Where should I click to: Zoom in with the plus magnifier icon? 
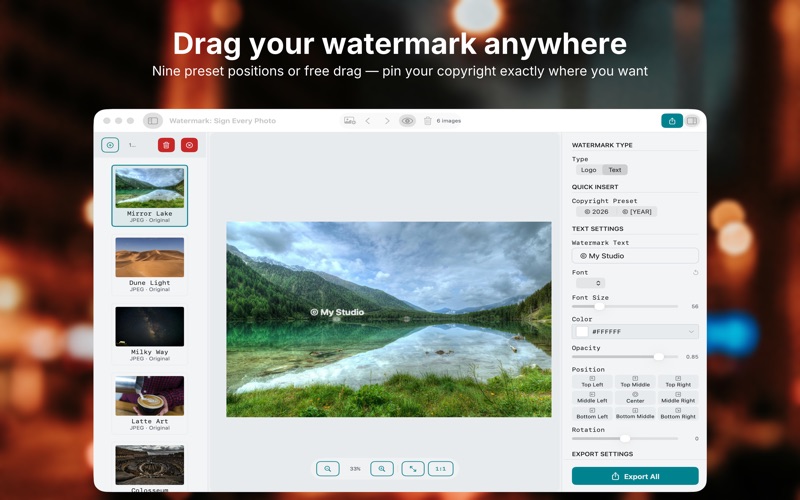pyautogui.click(x=382, y=468)
